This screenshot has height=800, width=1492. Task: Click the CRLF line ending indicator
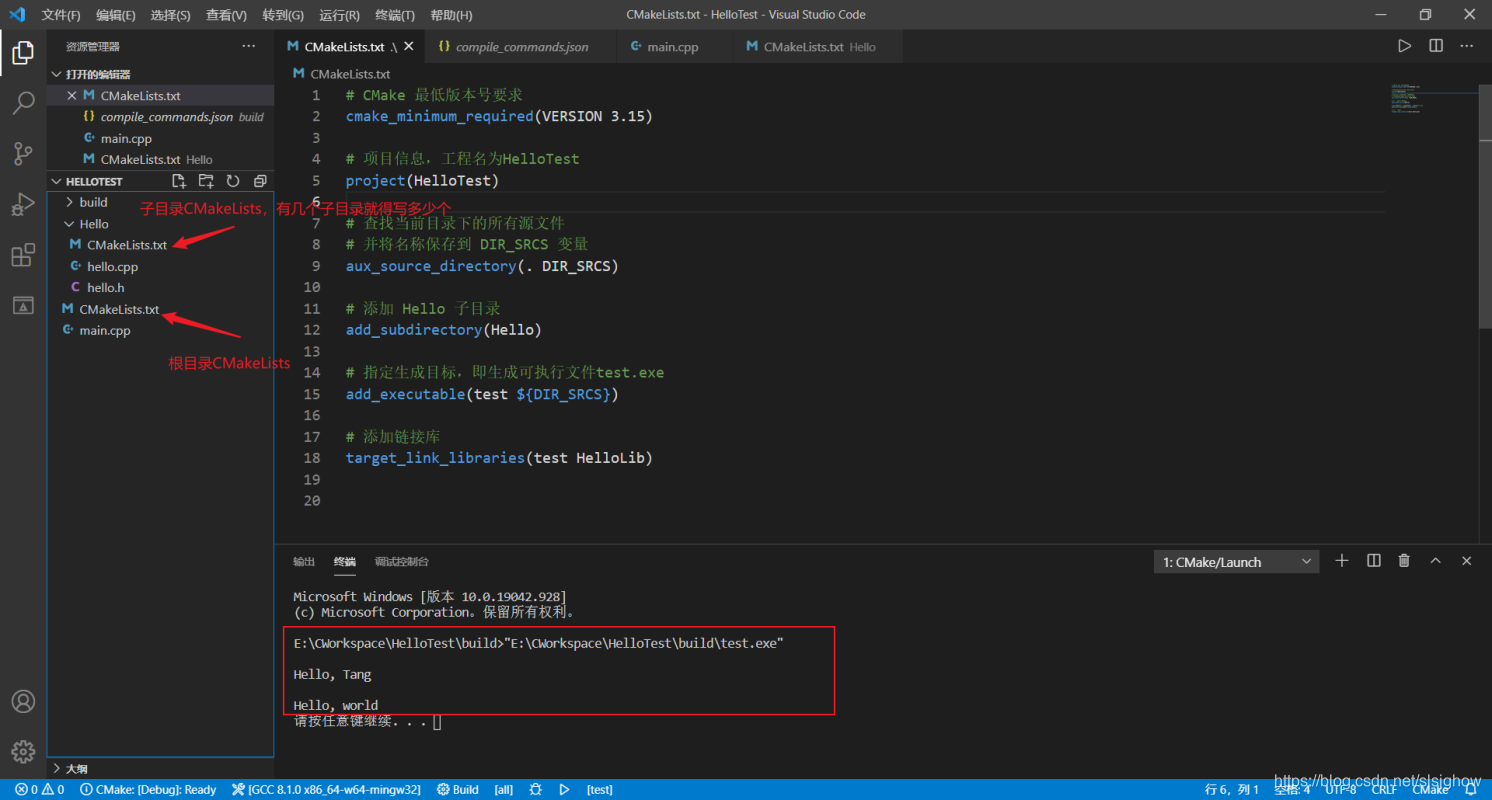1384,789
